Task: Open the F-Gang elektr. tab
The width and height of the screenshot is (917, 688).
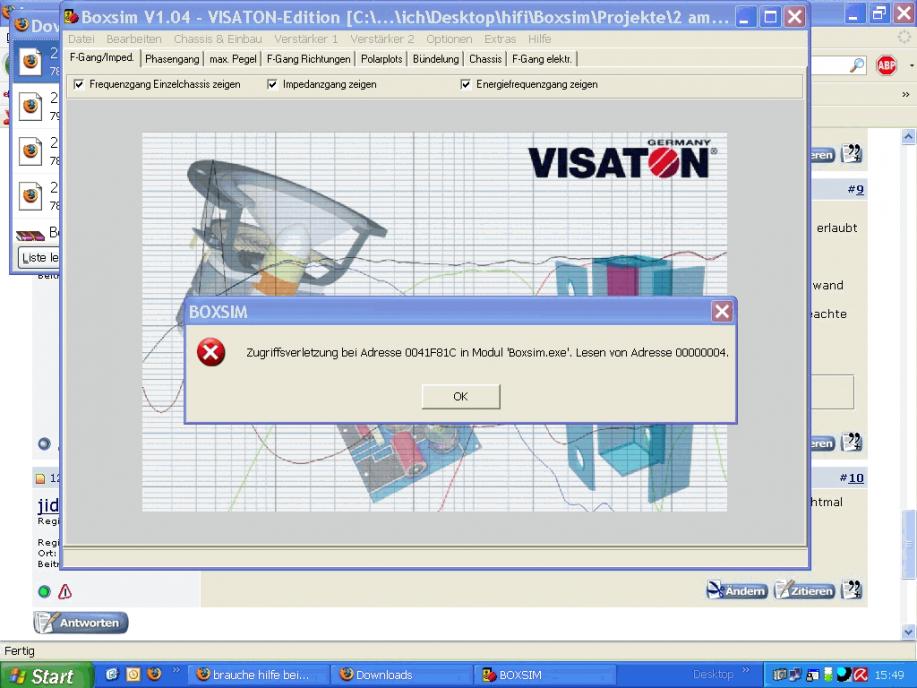Action: 542,59
